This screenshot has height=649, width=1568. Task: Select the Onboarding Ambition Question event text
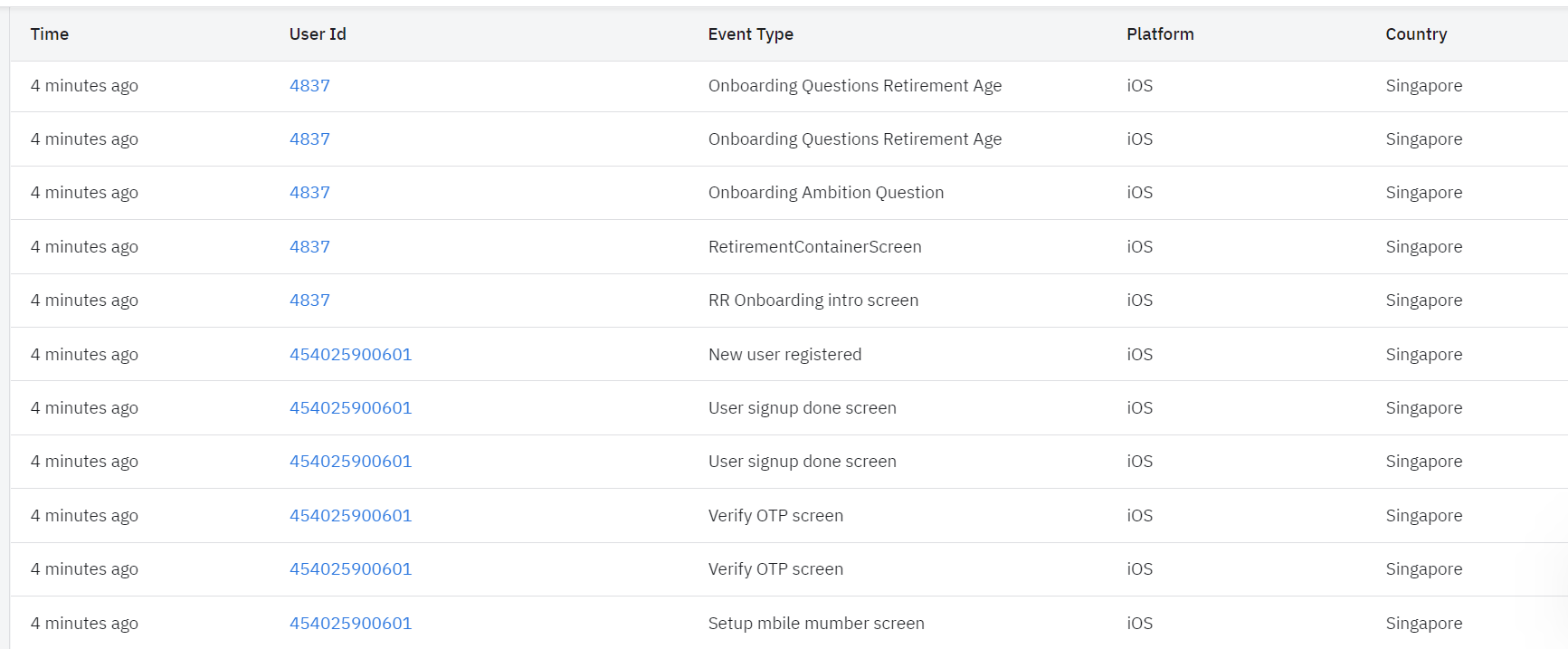[x=825, y=193]
